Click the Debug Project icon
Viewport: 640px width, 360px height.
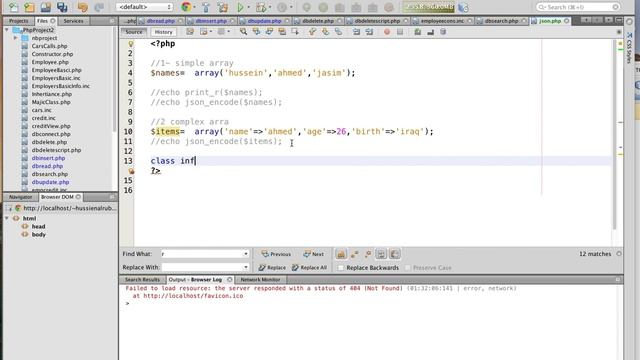point(260,7)
